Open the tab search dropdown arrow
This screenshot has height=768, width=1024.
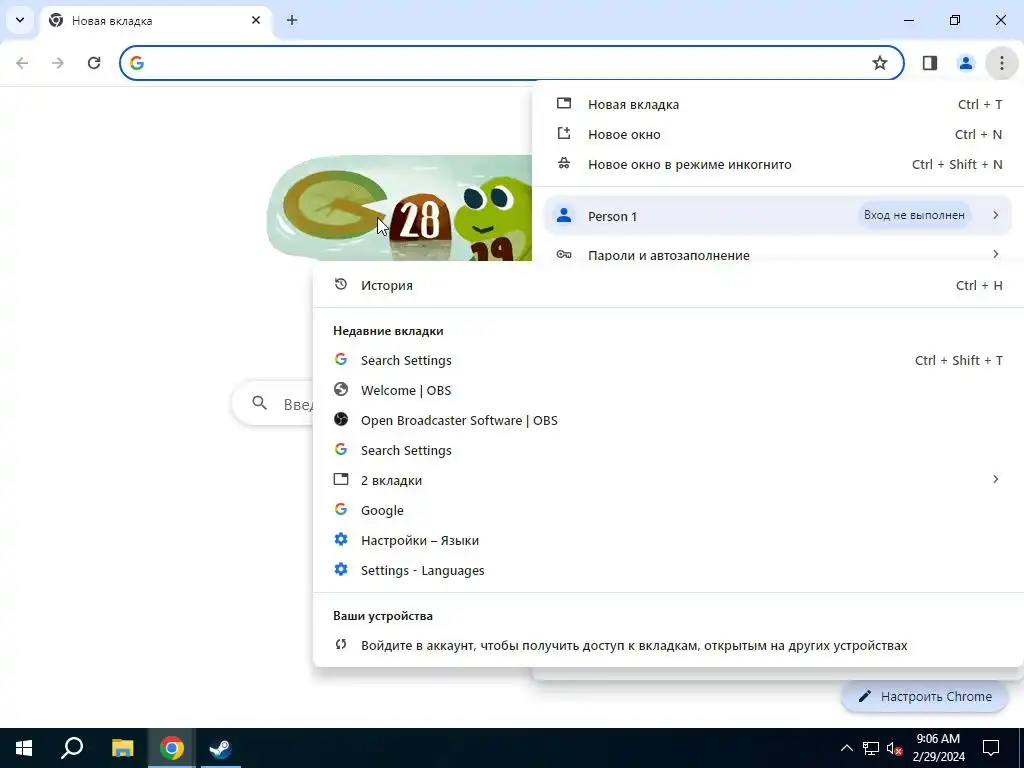pos(20,20)
